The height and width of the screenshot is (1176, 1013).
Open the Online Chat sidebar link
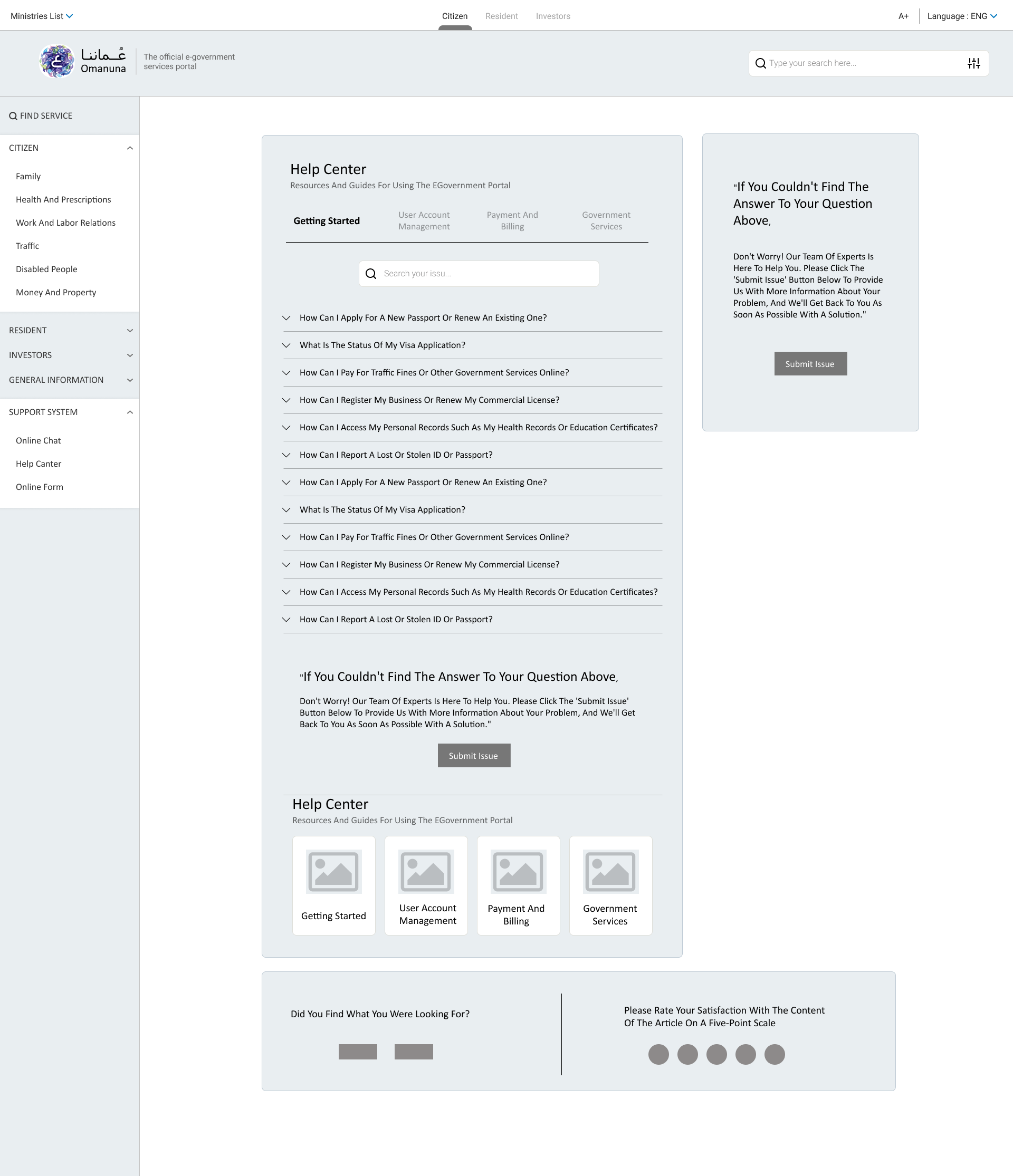click(38, 440)
